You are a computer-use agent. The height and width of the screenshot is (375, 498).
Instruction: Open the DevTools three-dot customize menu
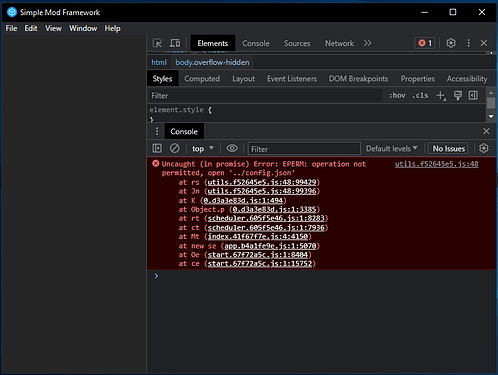pos(469,43)
